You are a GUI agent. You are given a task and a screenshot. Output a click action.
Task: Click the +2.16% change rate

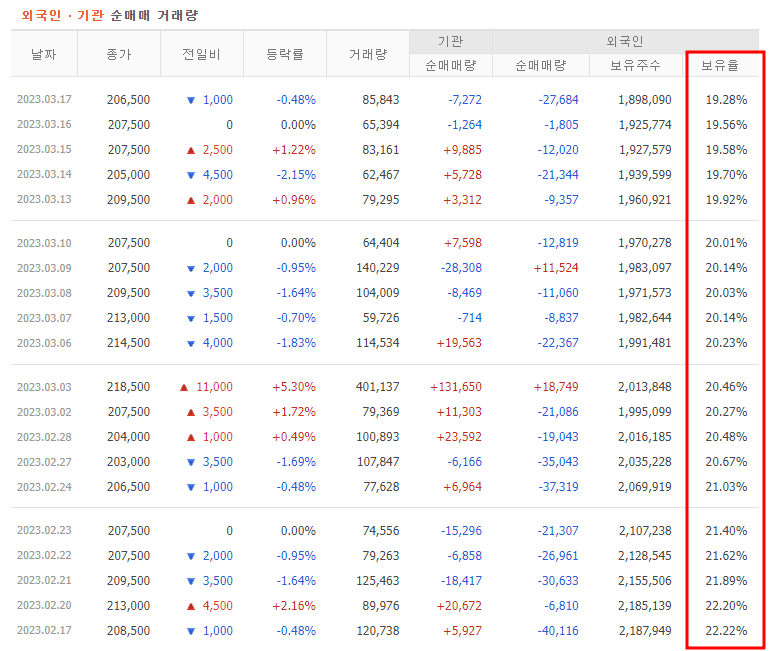[294, 606]
